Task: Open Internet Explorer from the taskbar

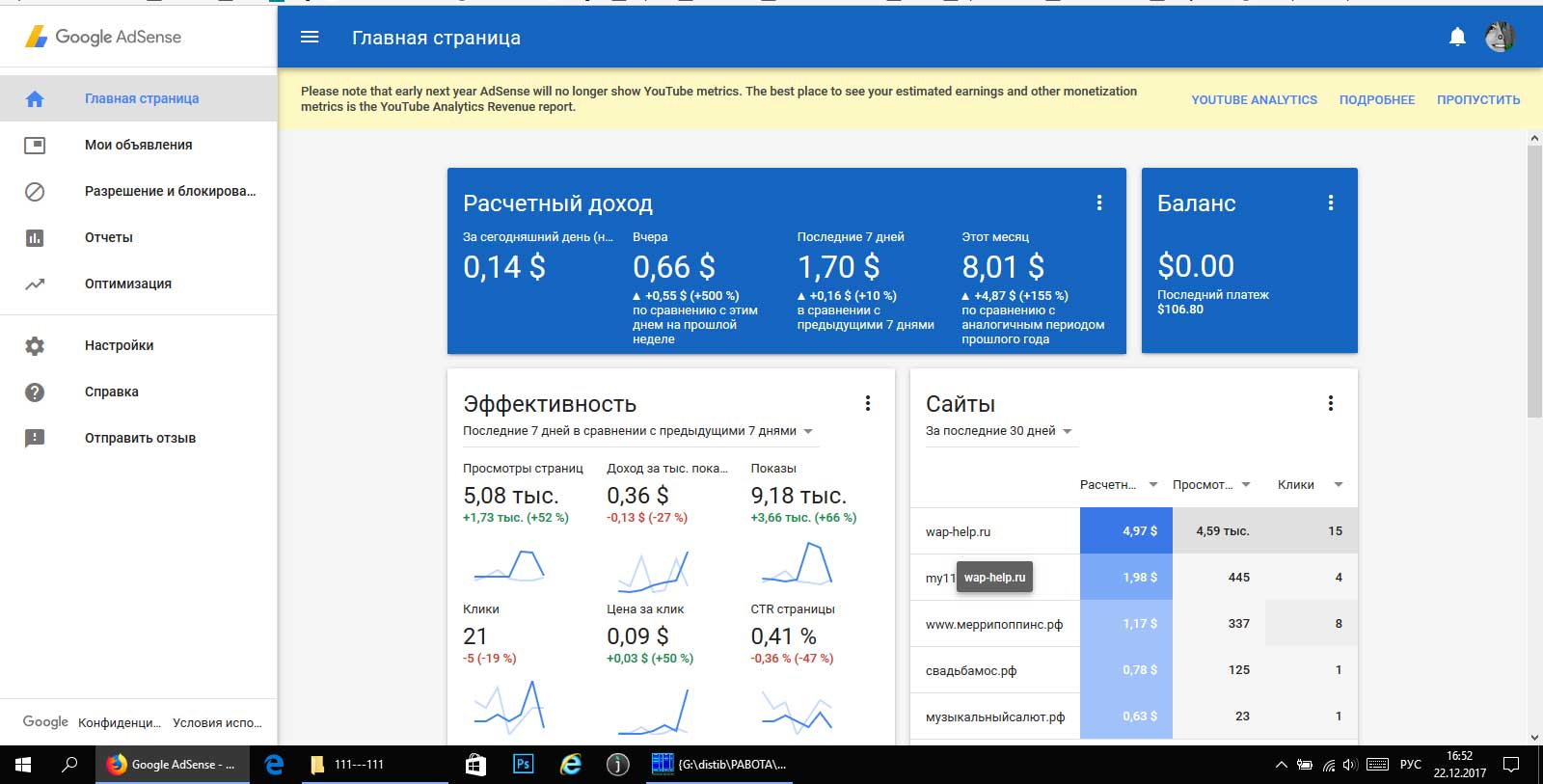Action: click(x=571, y=765)
